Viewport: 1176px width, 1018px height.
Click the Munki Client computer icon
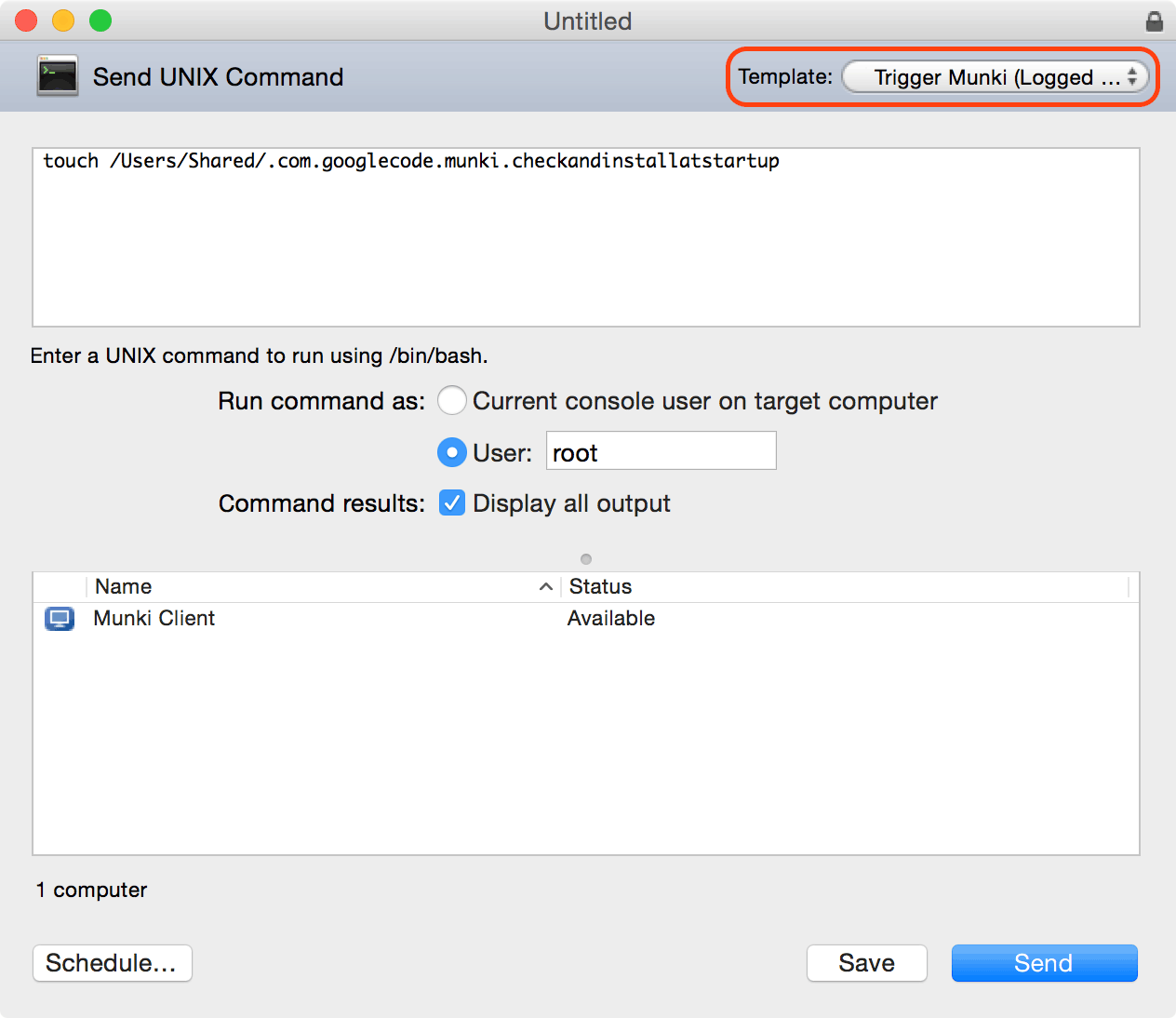[x=60, y=619]
